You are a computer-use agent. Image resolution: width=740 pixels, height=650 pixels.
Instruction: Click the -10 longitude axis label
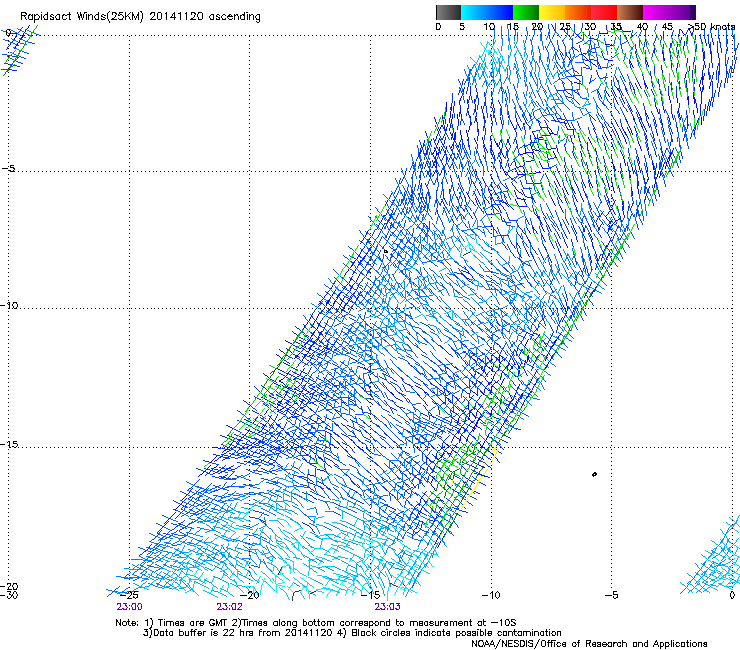pyautogui.click(x=491, y=595)
